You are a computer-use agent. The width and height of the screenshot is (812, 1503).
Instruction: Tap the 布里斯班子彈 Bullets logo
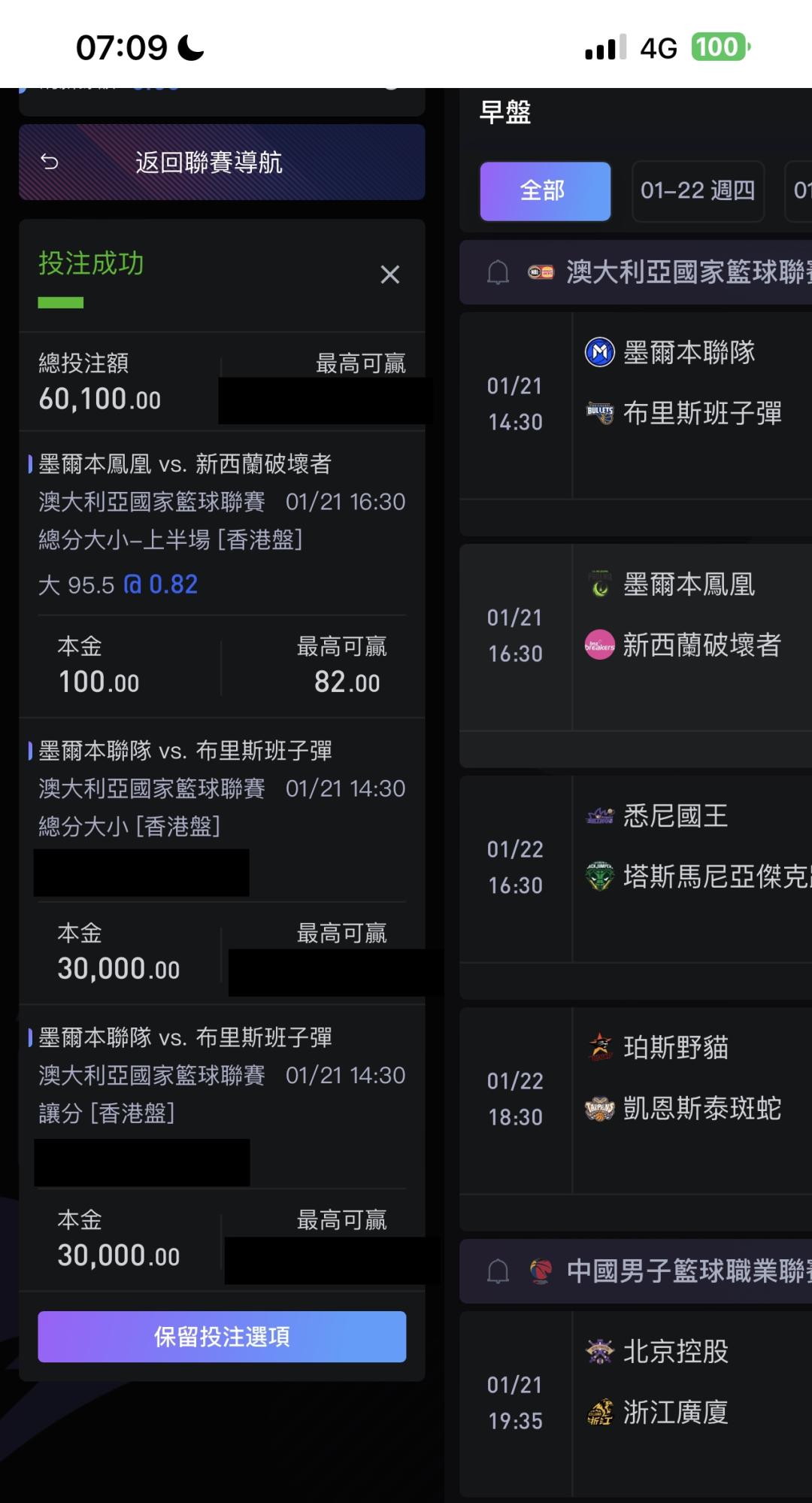(x=599, y=412)
